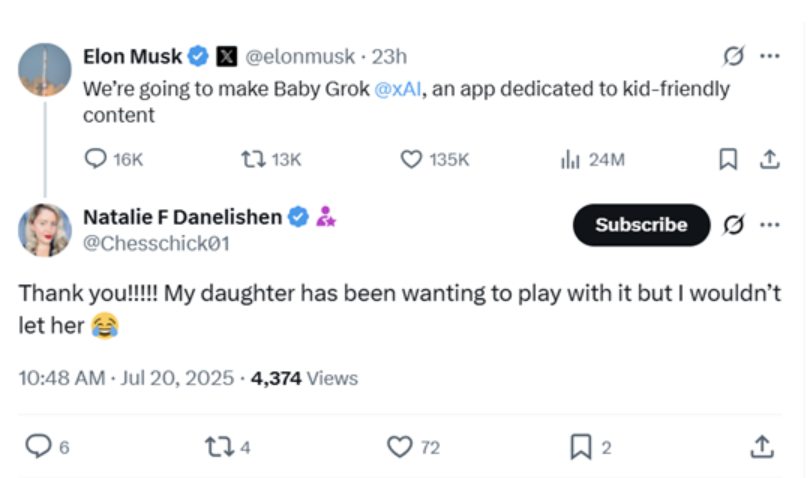The image size is (809, 478).
Task: Open Natalie F Danelishen's profile photo
Action: (x=45, y=230)
